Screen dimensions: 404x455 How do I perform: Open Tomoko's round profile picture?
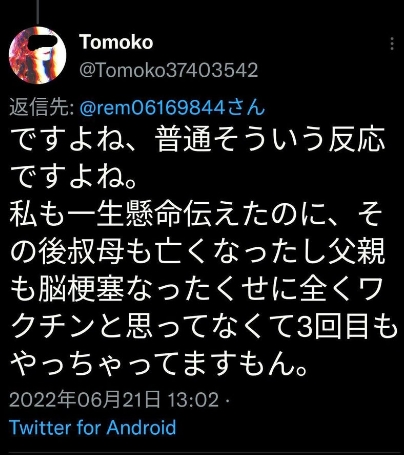pyautogui.click(x=38, y=55)
